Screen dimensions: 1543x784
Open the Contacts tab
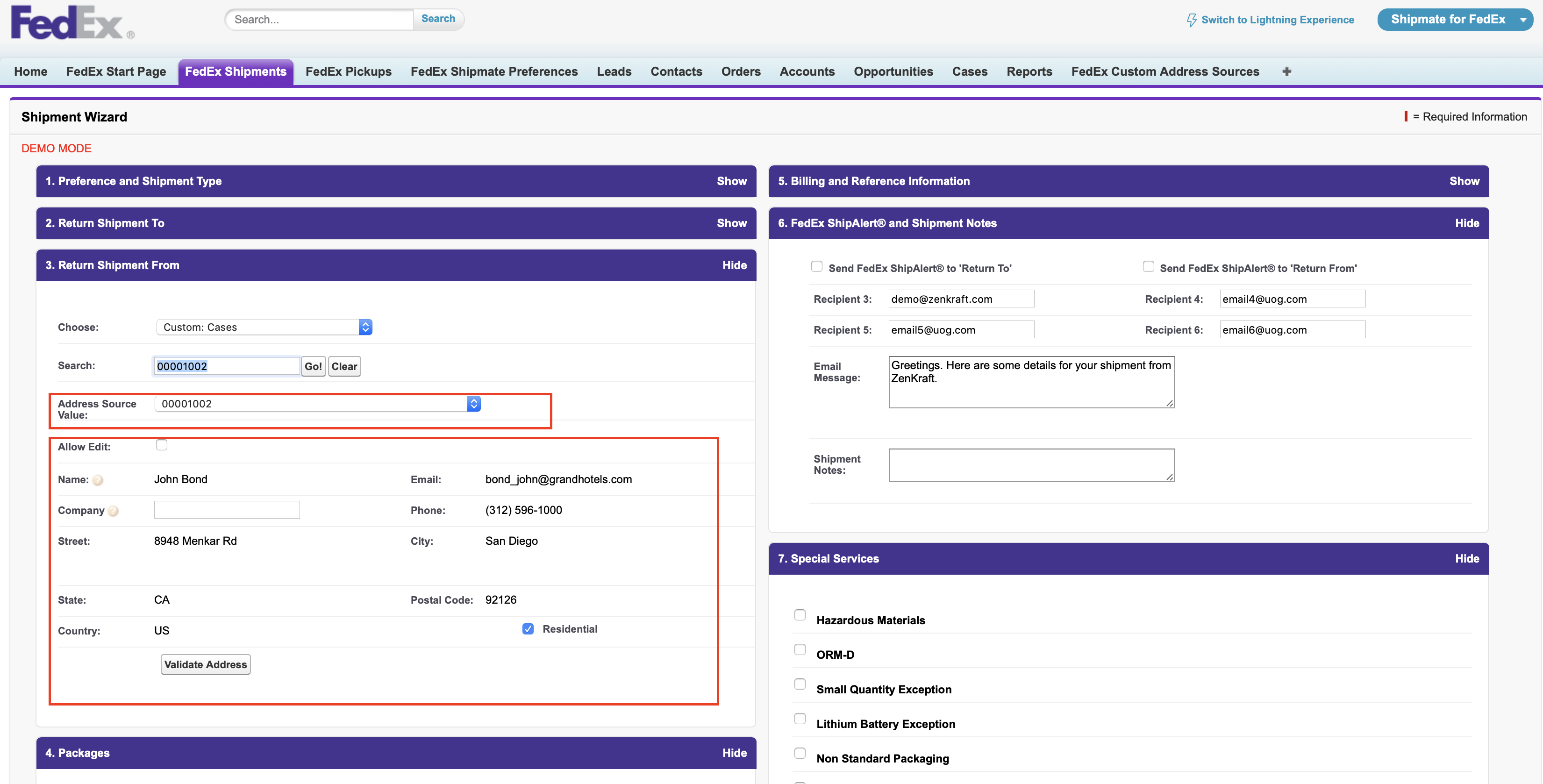(676, 71)
